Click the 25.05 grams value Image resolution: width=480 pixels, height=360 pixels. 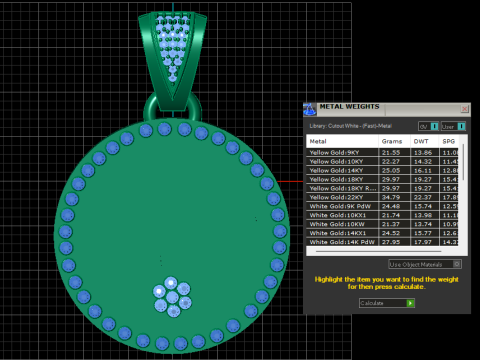[391, 170]
